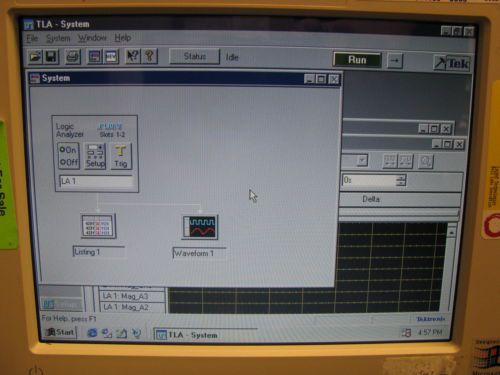500x375 pixels.
Task: Click the Run button
Action: point(357,60)
